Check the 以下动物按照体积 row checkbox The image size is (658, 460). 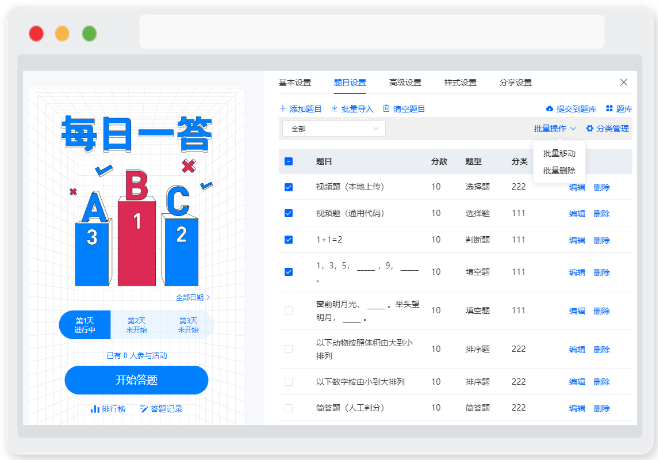[289, 349]
